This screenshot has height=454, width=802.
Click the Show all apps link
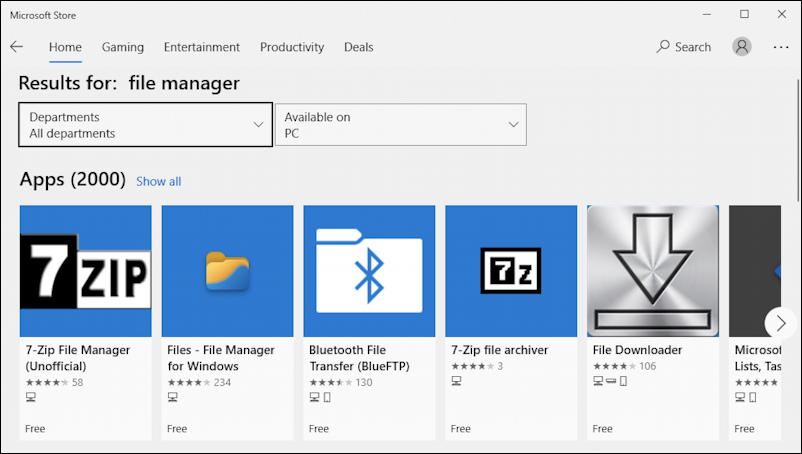tap(159, 181)
